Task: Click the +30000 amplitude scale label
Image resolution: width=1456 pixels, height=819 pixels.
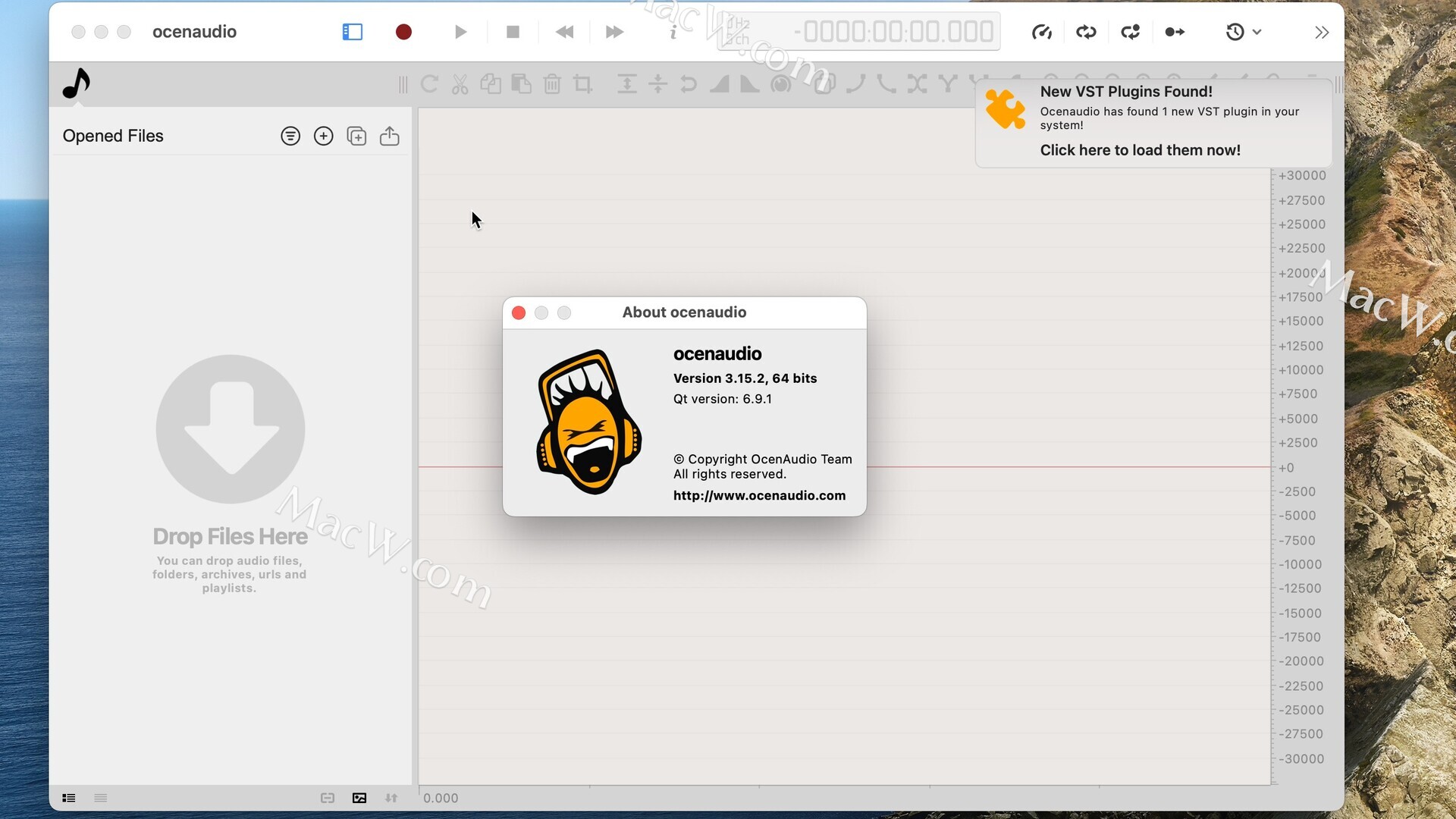Action: [x=1302, y=176]
